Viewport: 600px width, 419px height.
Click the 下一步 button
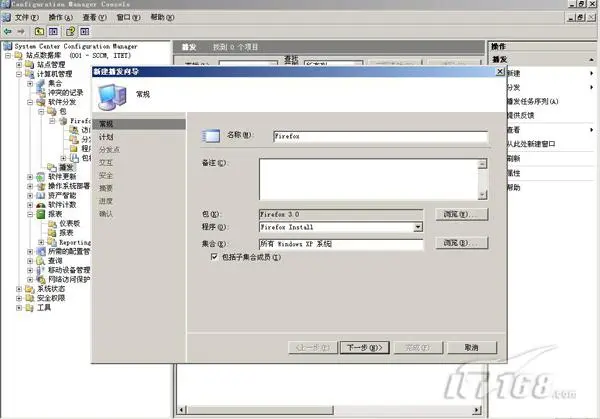365,347
